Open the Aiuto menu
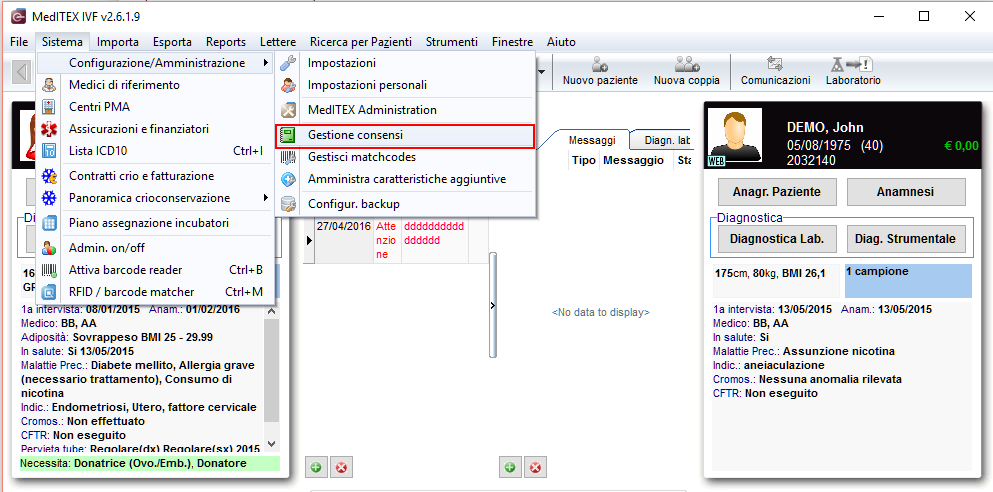The image size is (993, 492). click(x=561, y=42)
